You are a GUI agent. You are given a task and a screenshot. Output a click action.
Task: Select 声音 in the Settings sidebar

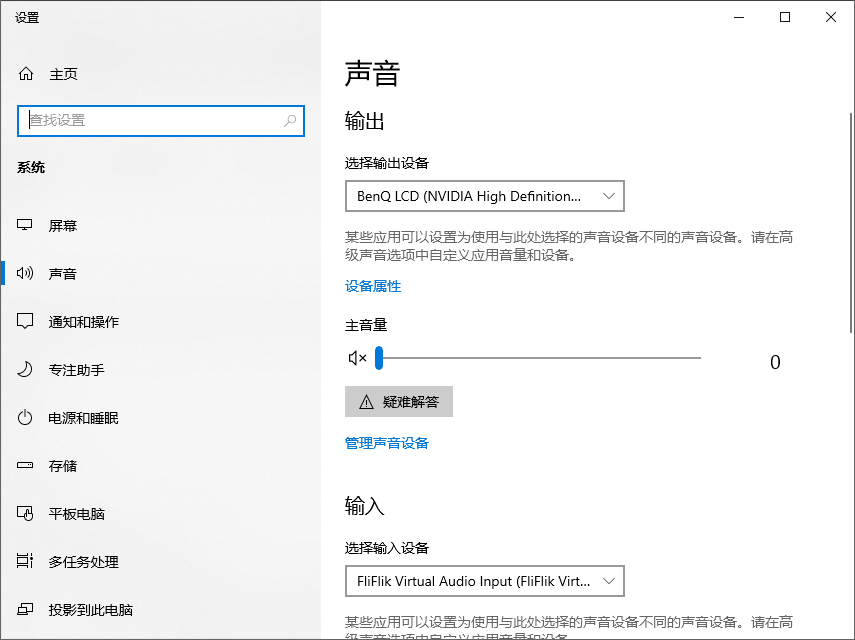[60, 273]
